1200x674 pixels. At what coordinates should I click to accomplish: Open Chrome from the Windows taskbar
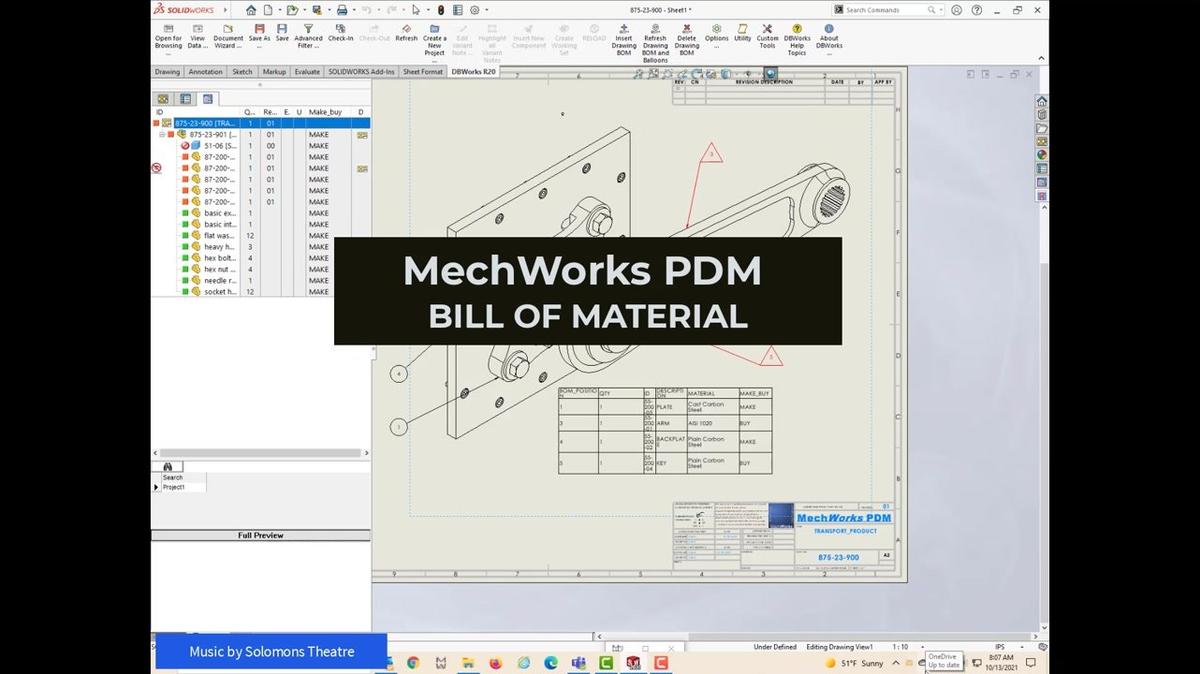pyautogui.click(x=413, y=662)
